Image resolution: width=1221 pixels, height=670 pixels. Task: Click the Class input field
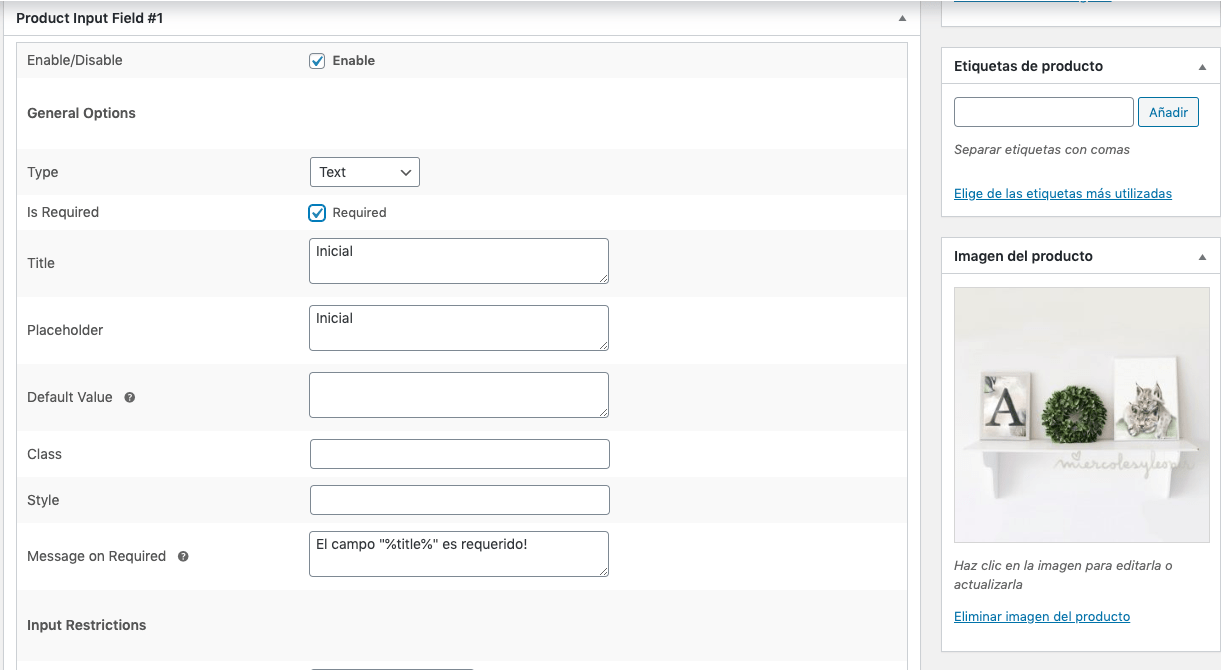[460, 454]
